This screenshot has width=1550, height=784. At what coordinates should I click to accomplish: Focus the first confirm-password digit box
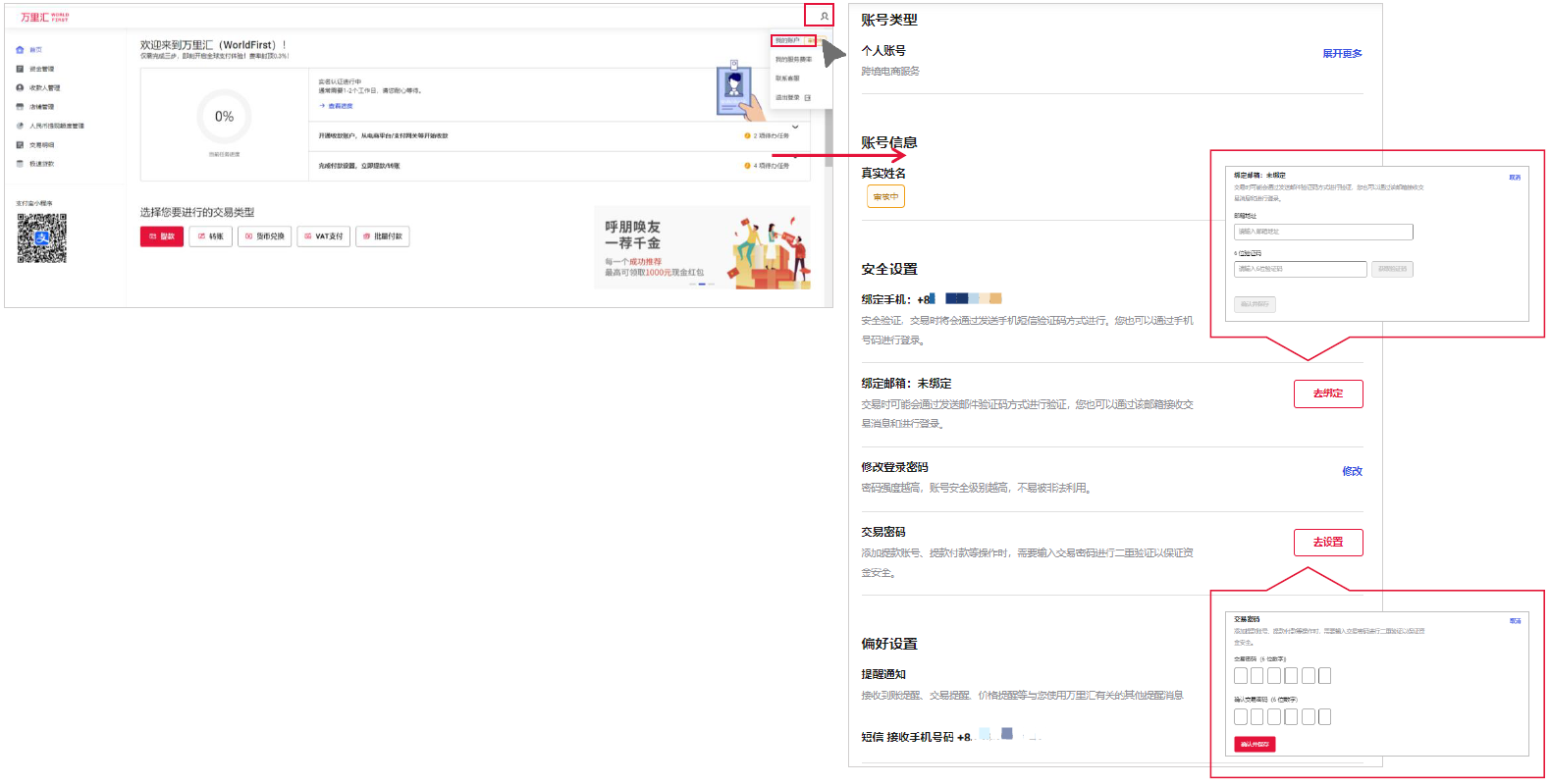pos(1241,717)
